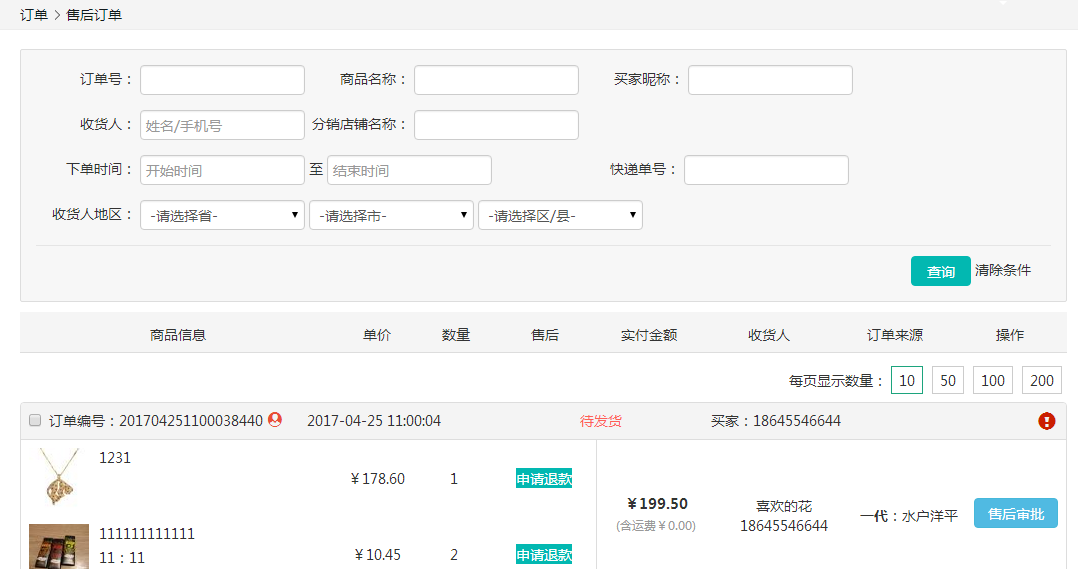The height and width of the screenshot is (569, 1078).
Task: Expand the district/county dropdown (请选择区/县)
Action: [x=560, y=215]
